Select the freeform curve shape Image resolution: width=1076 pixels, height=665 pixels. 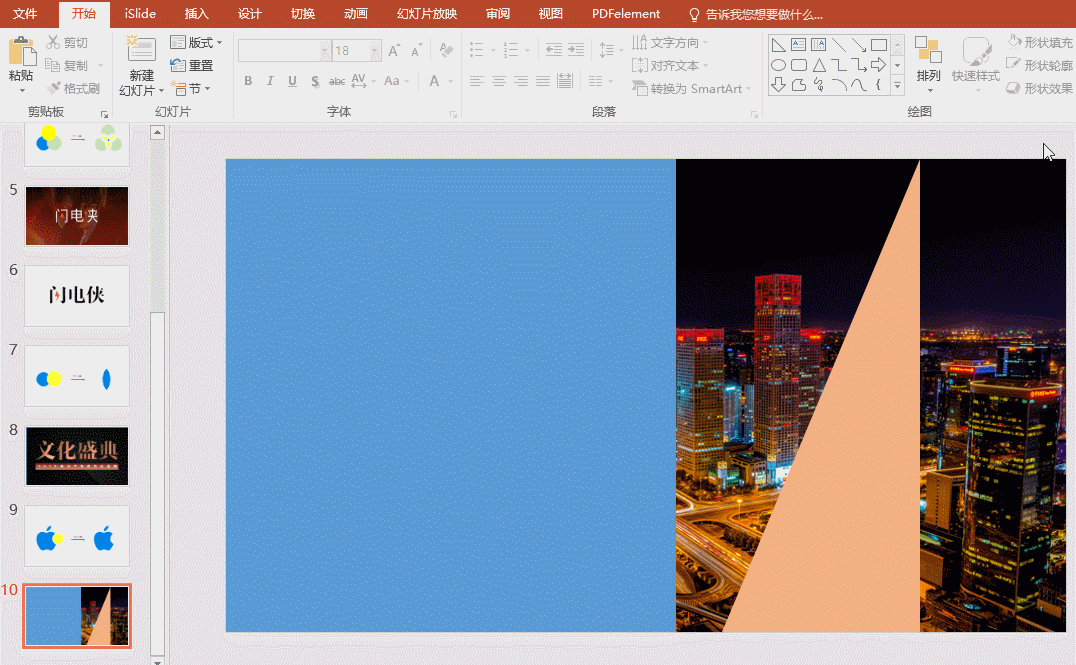pos(818,84)
